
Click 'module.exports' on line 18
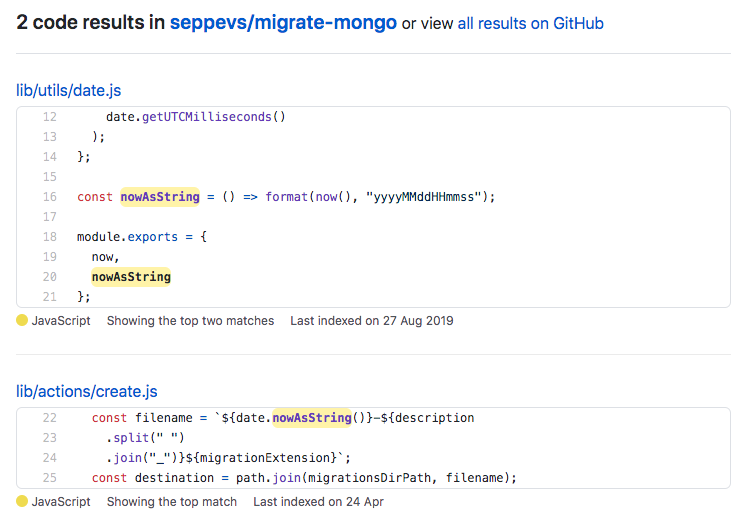[x=127, y=237]
